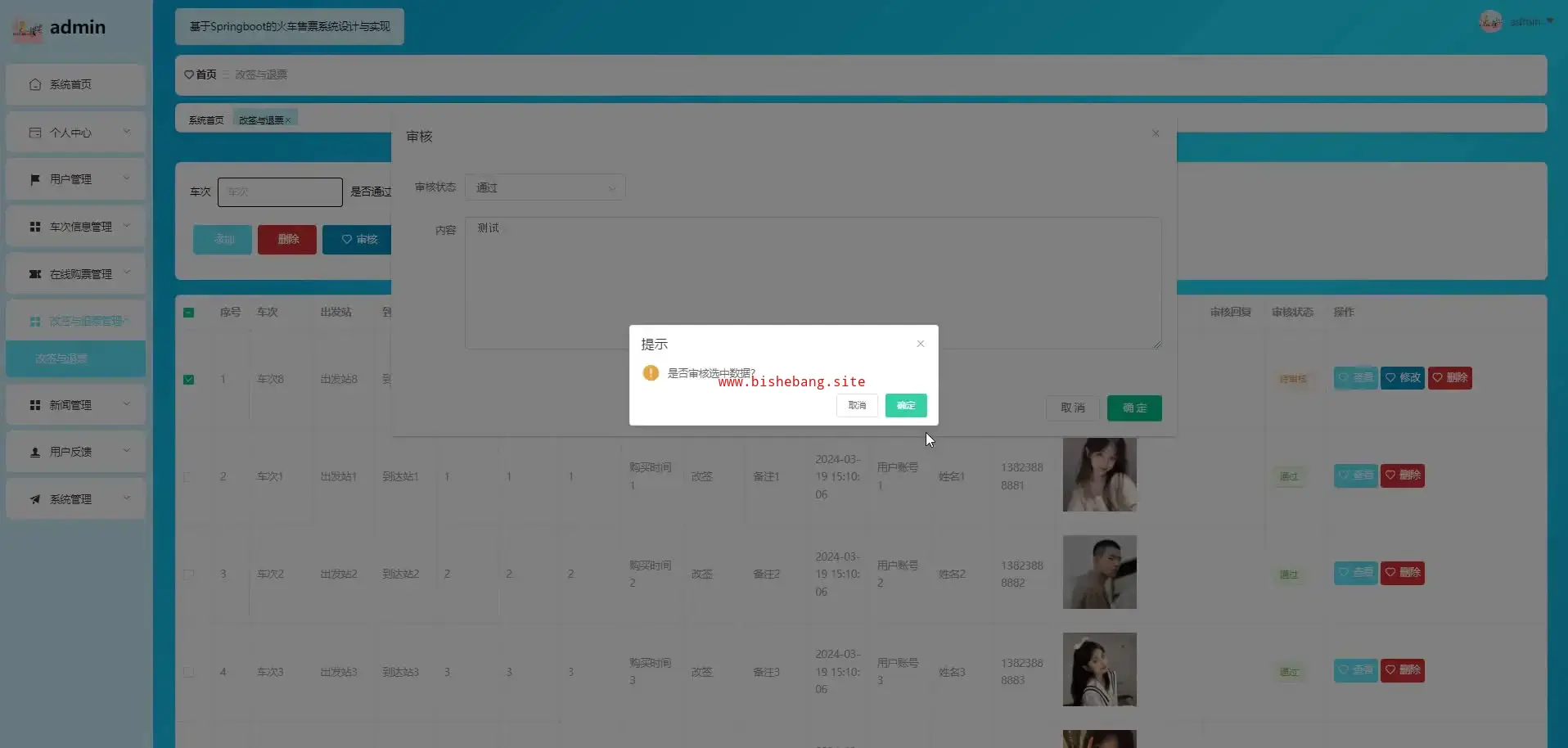Check the checkbox for row 车次1
This screenshot has width=1568, height=748.
189,477
